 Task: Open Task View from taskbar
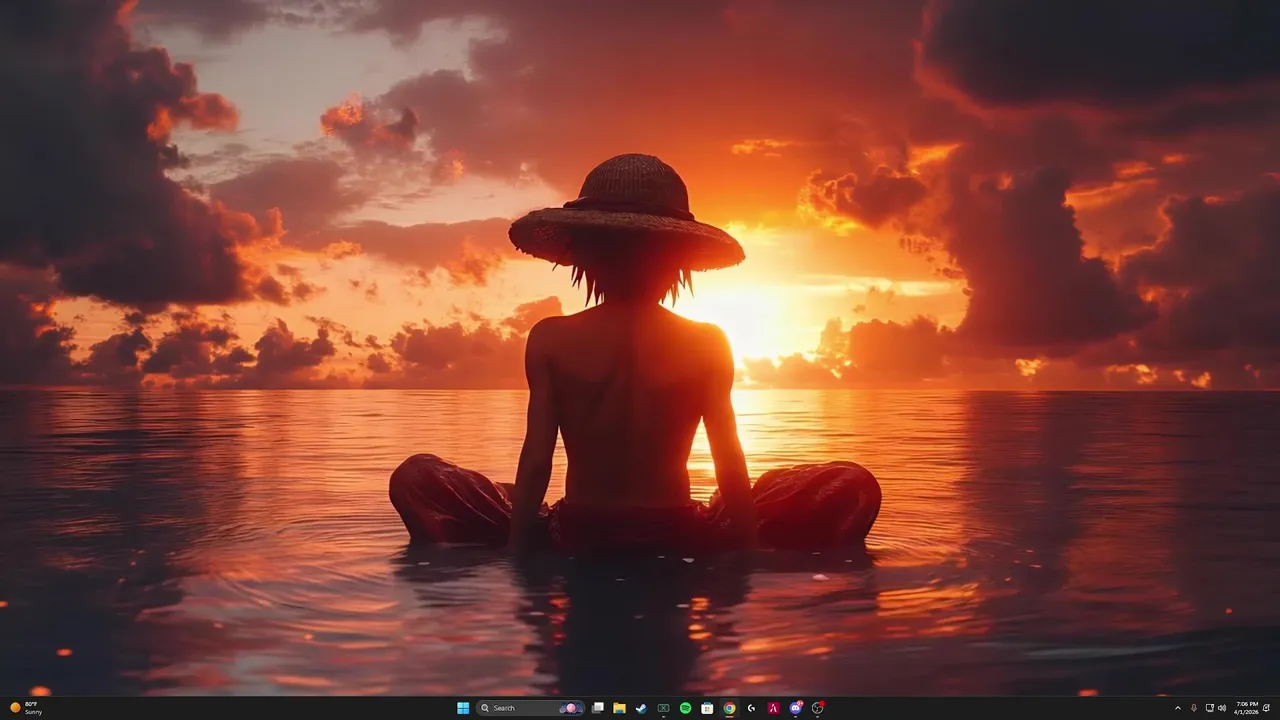tap(597, 708)
